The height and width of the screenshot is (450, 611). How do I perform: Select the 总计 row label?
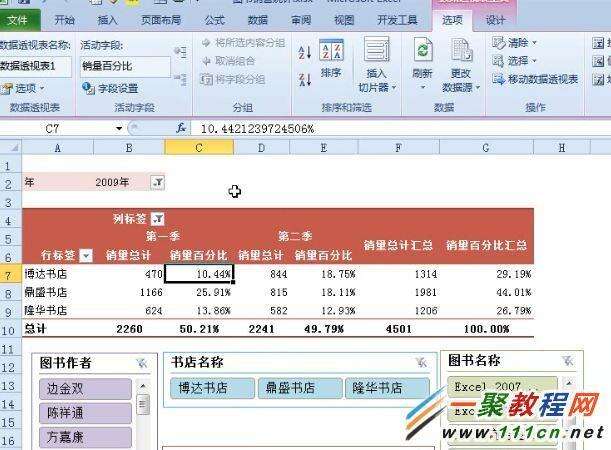click(58, 329)
